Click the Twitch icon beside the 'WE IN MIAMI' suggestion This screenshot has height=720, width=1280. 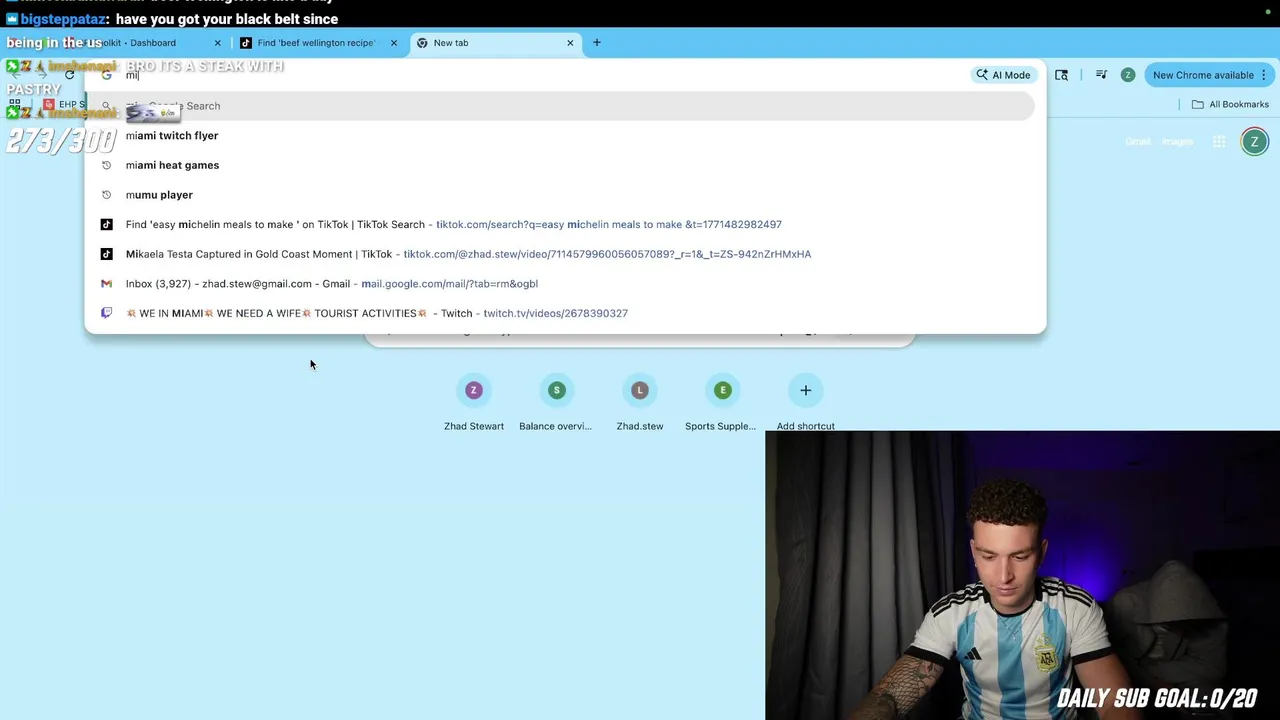click(106, 313)
